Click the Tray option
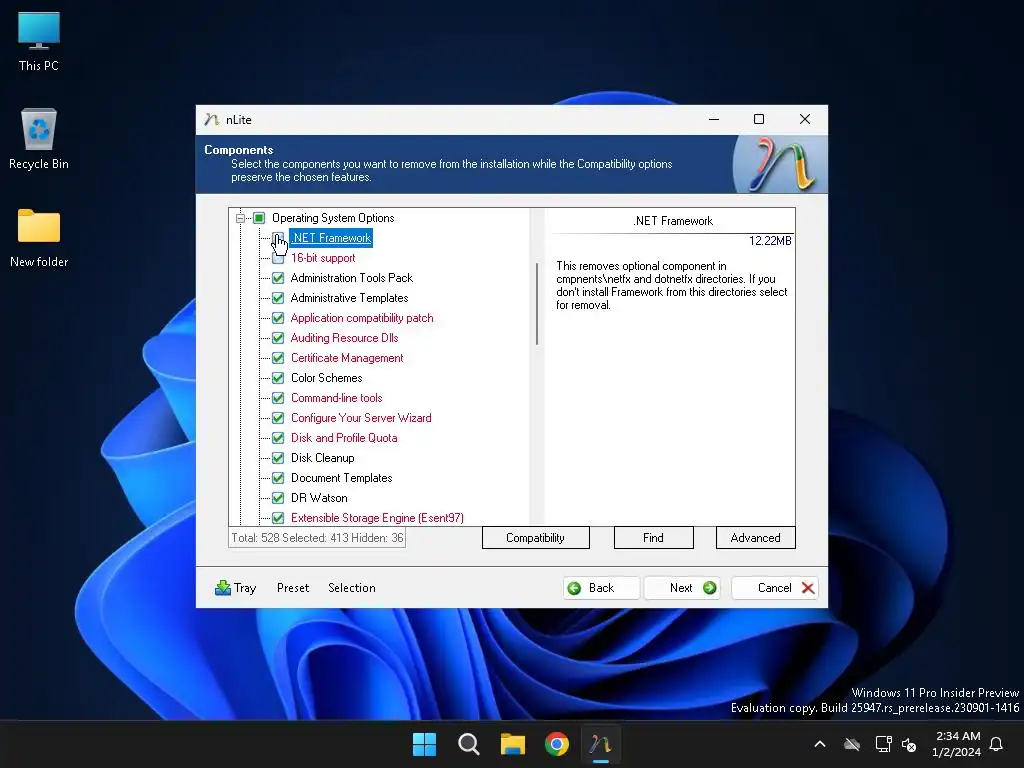 [x=236, y=588]
